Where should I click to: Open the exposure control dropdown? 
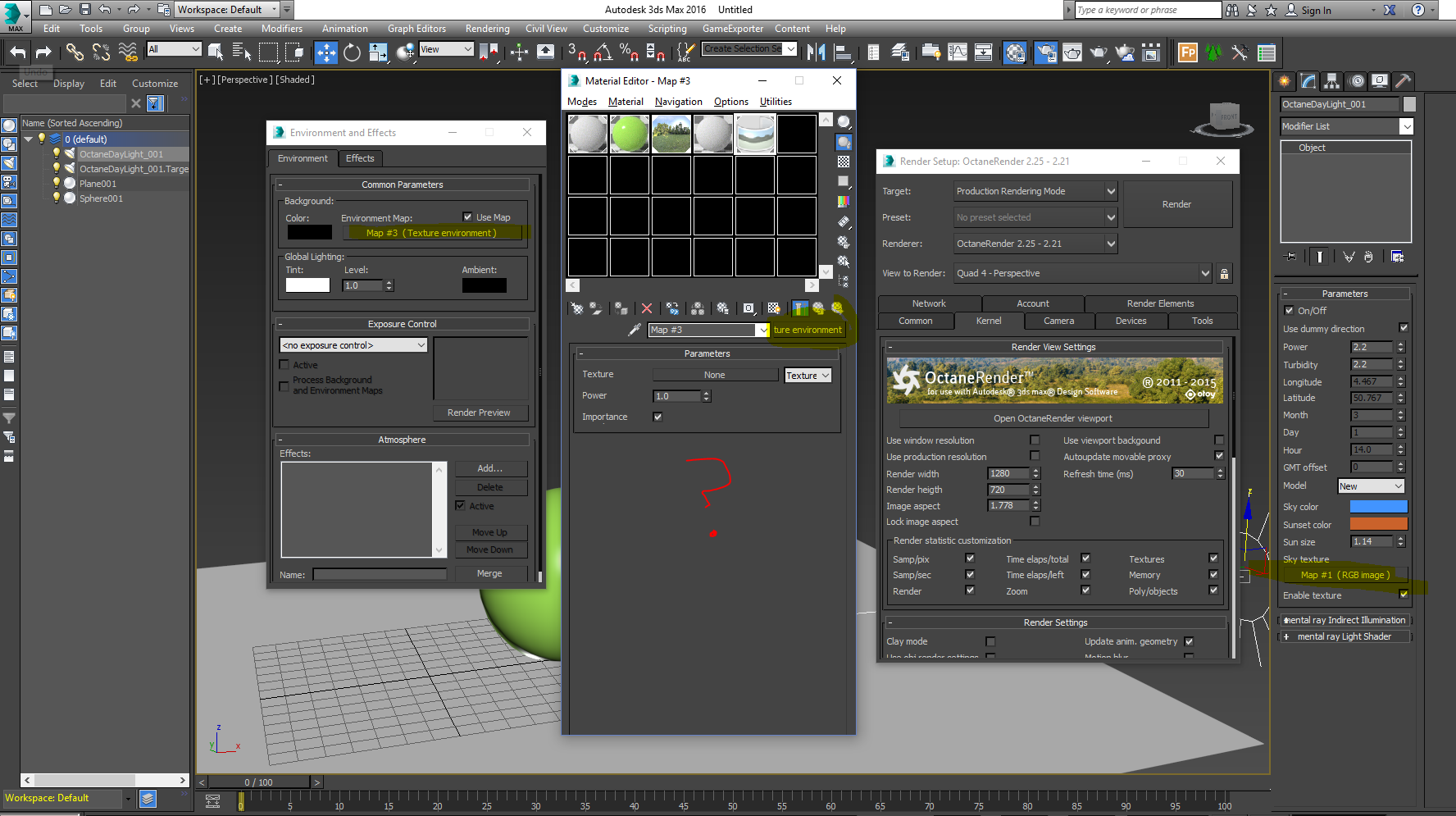tap(353, 345)
